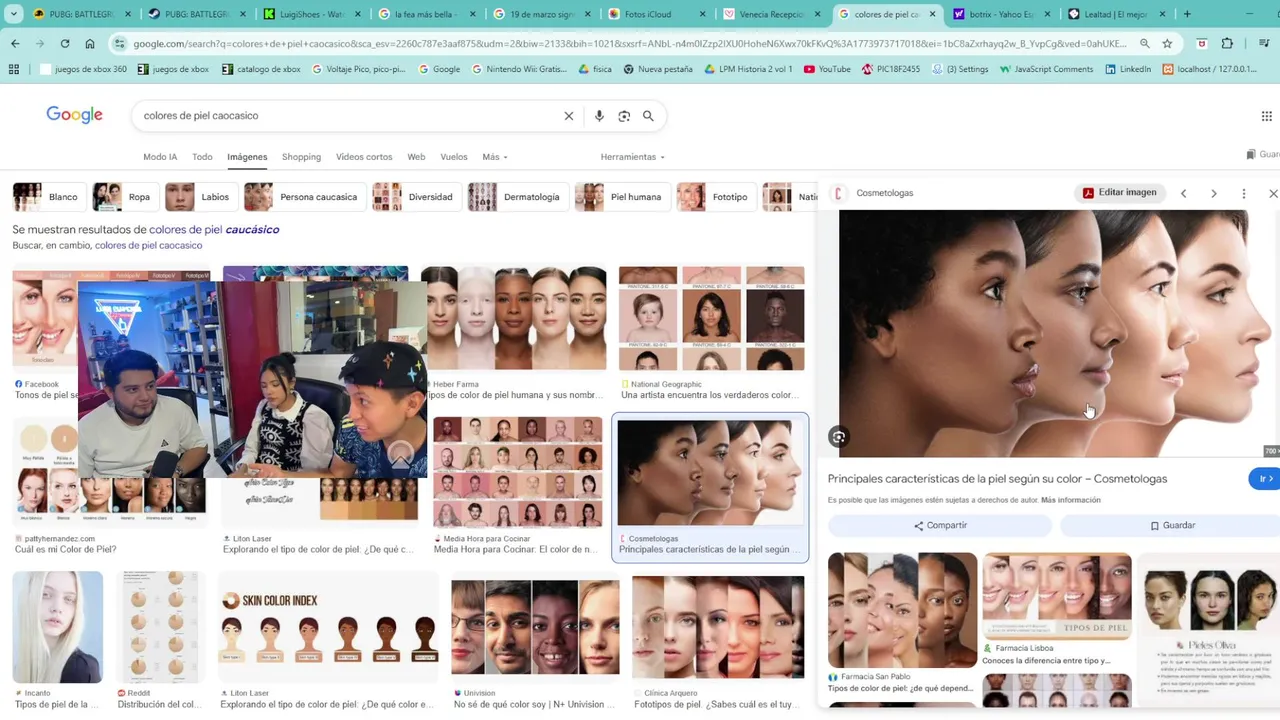Open the Univision faces thumbnail
The width and height of the screenshot is (1280, 720).
click(535, 629)
